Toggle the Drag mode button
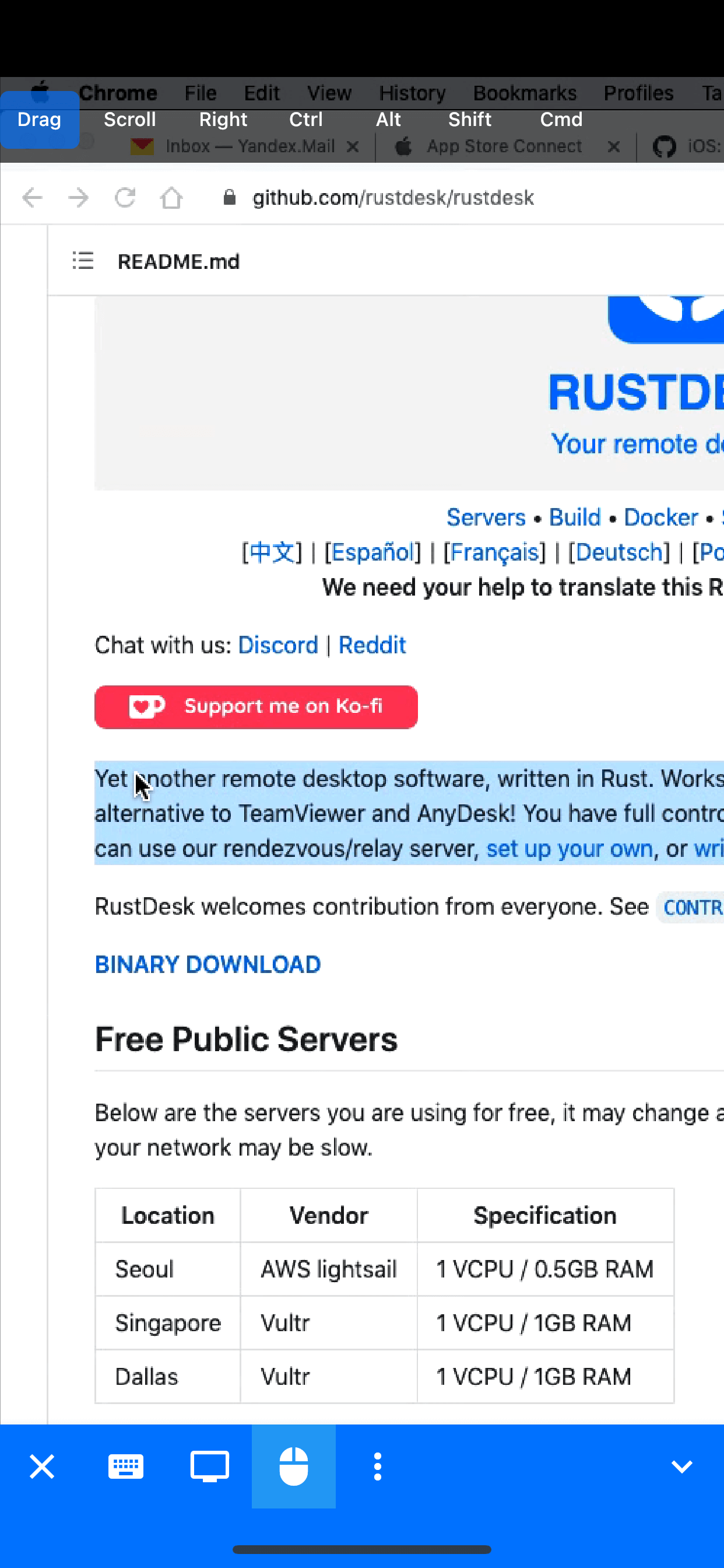 40,120
